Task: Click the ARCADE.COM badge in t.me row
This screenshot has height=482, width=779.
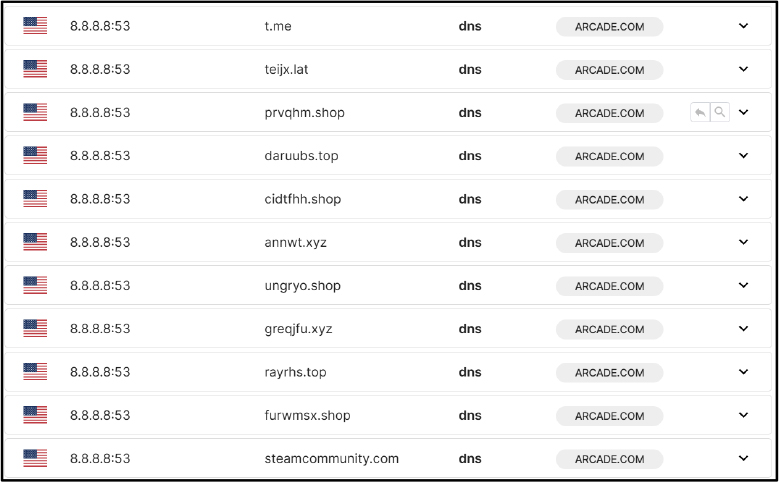Action: point(610,27)
